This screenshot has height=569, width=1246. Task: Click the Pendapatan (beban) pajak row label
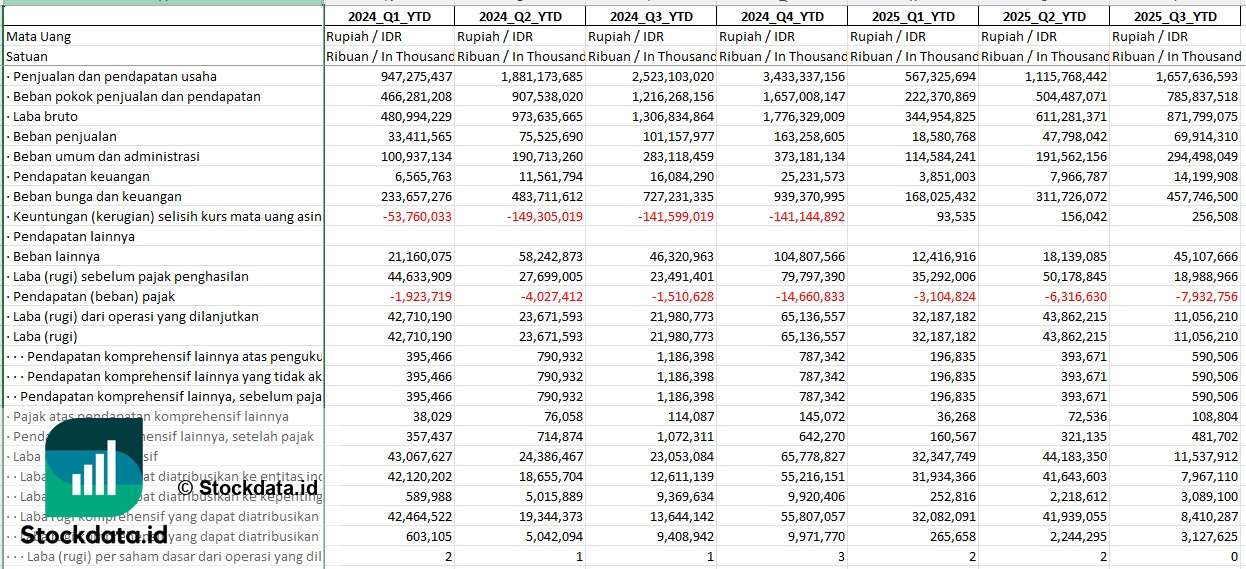pos(94,296)
